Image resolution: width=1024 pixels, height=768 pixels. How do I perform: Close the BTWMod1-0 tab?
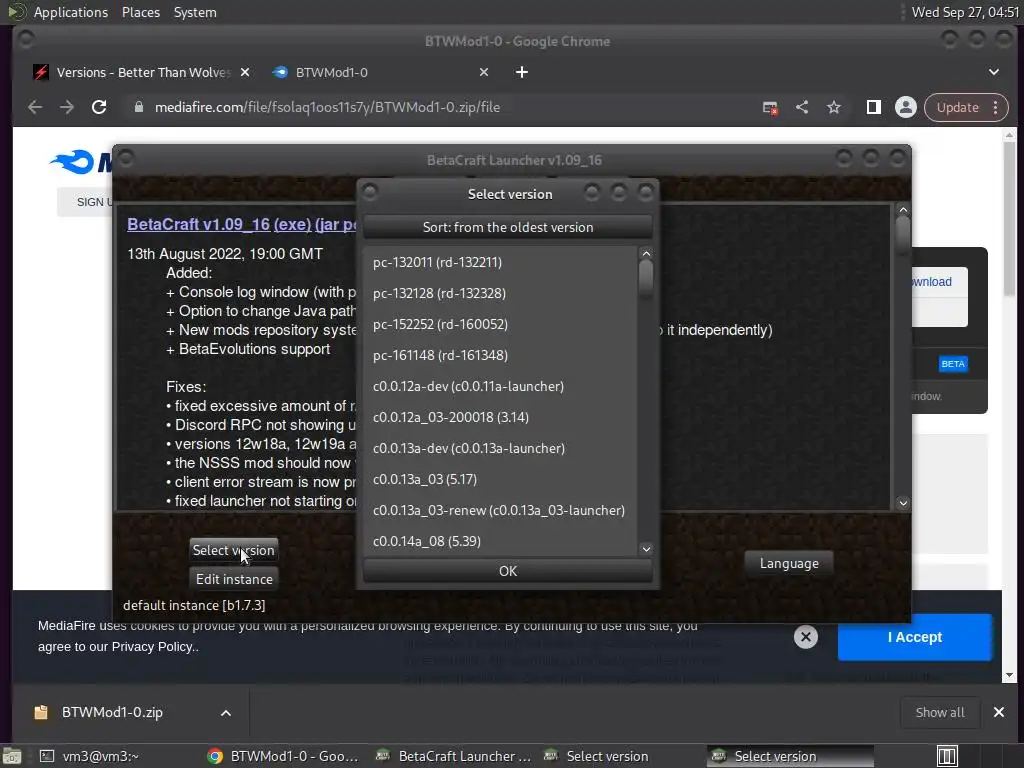point(484,72)
